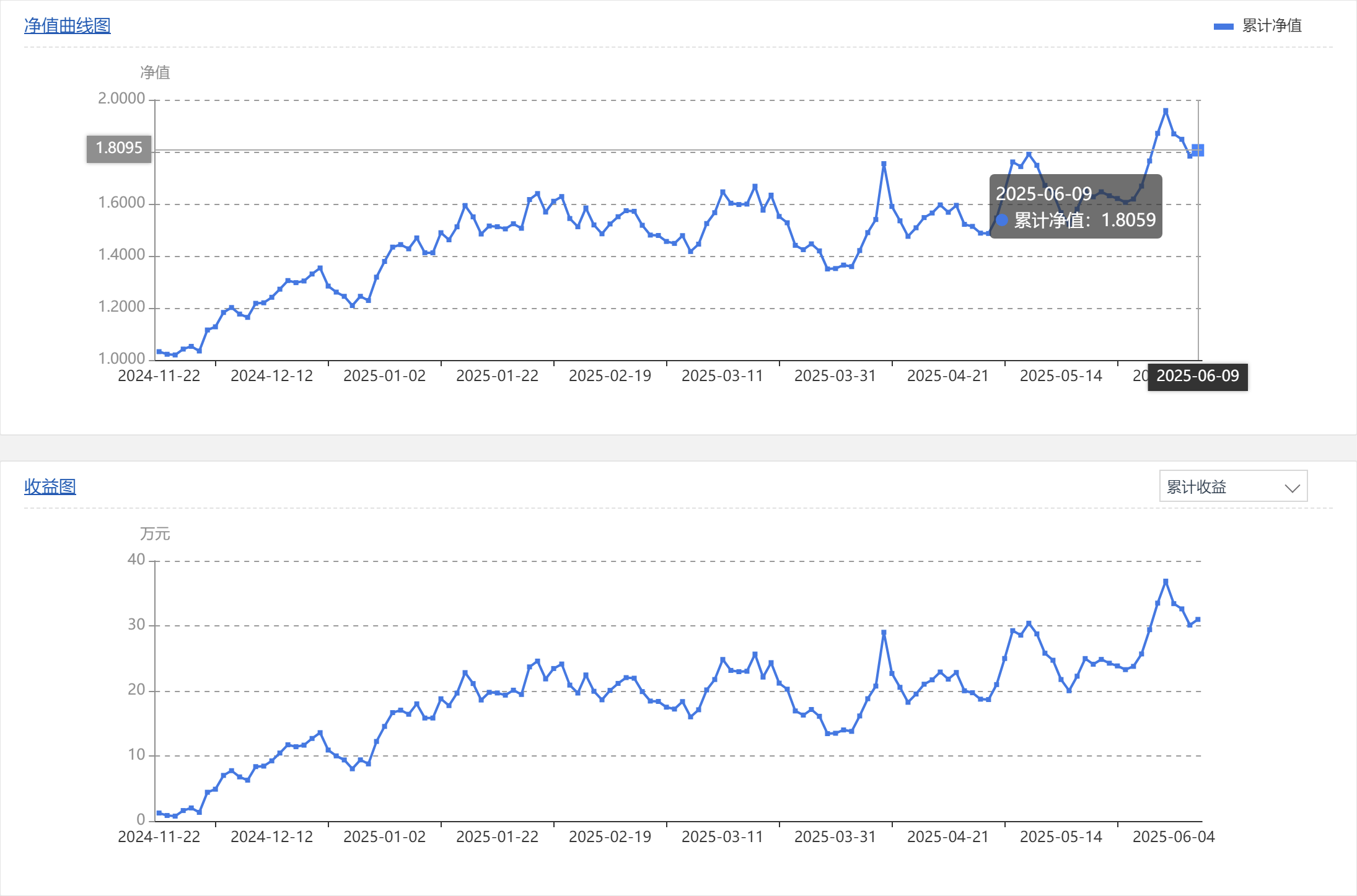Click the 收益图 title link

pyautogui.click(x=50, y=486)
